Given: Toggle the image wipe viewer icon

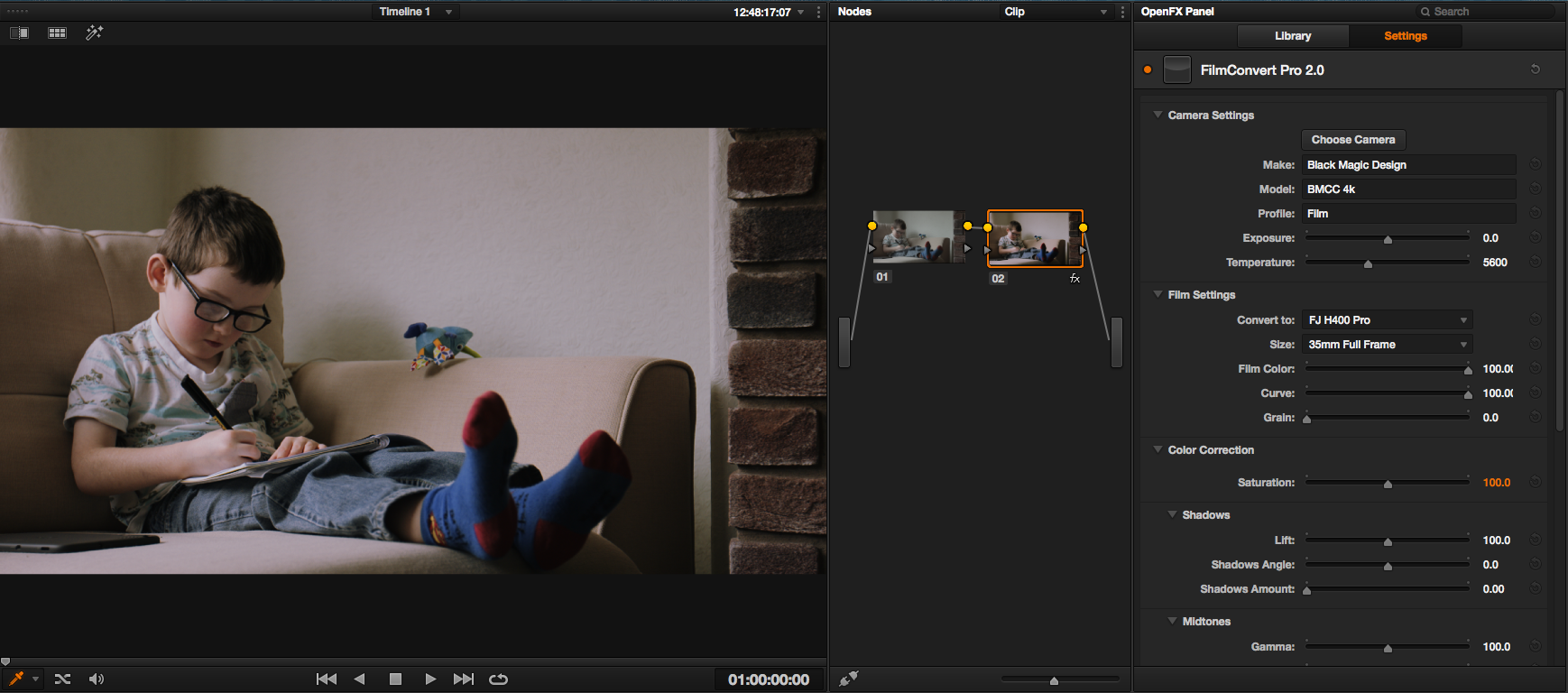Looking at the screenshot, I should pyautogui.click(x=19, y=32).
